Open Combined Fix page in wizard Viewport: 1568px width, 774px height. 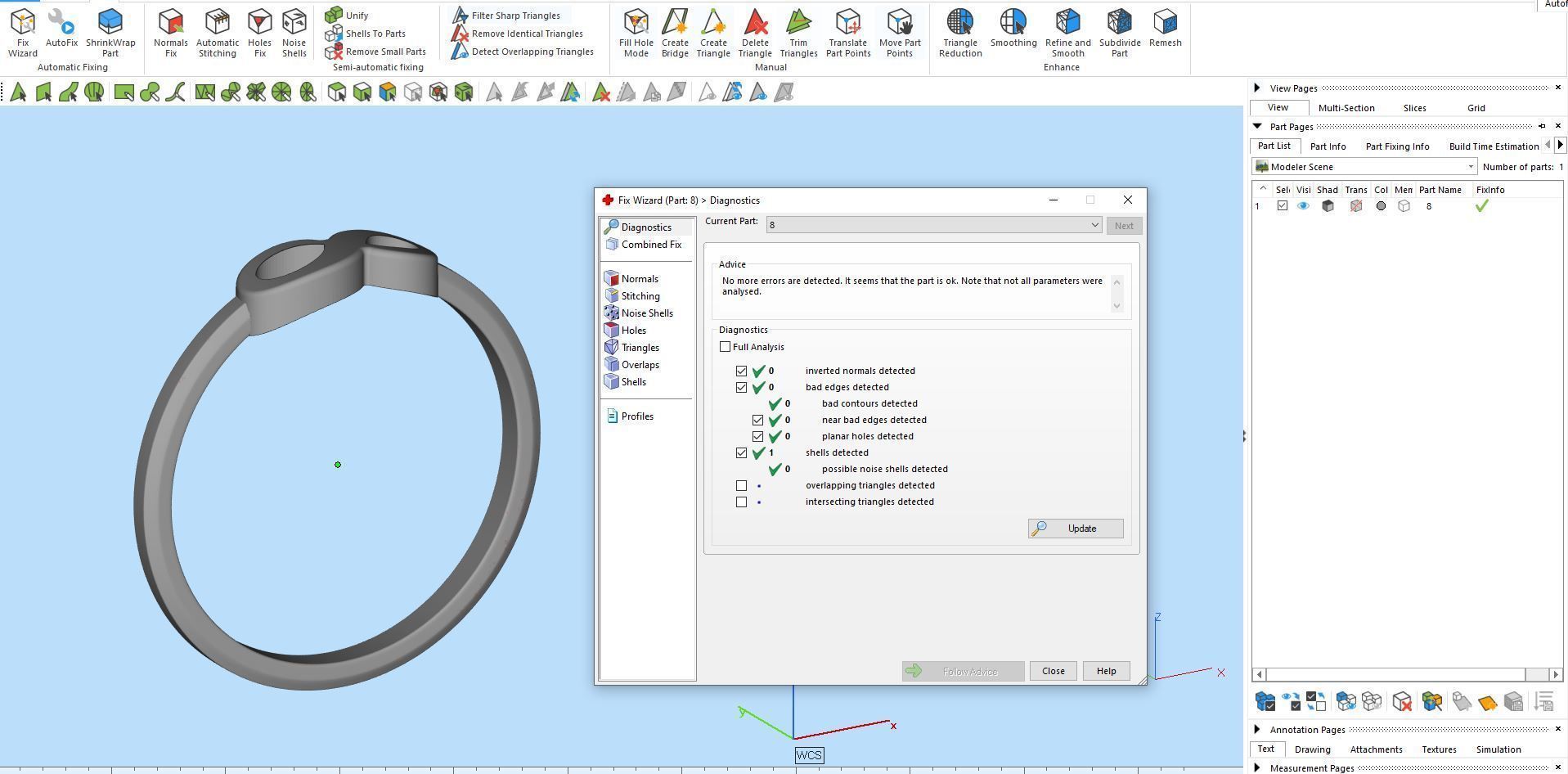click(x=644, y=245)
